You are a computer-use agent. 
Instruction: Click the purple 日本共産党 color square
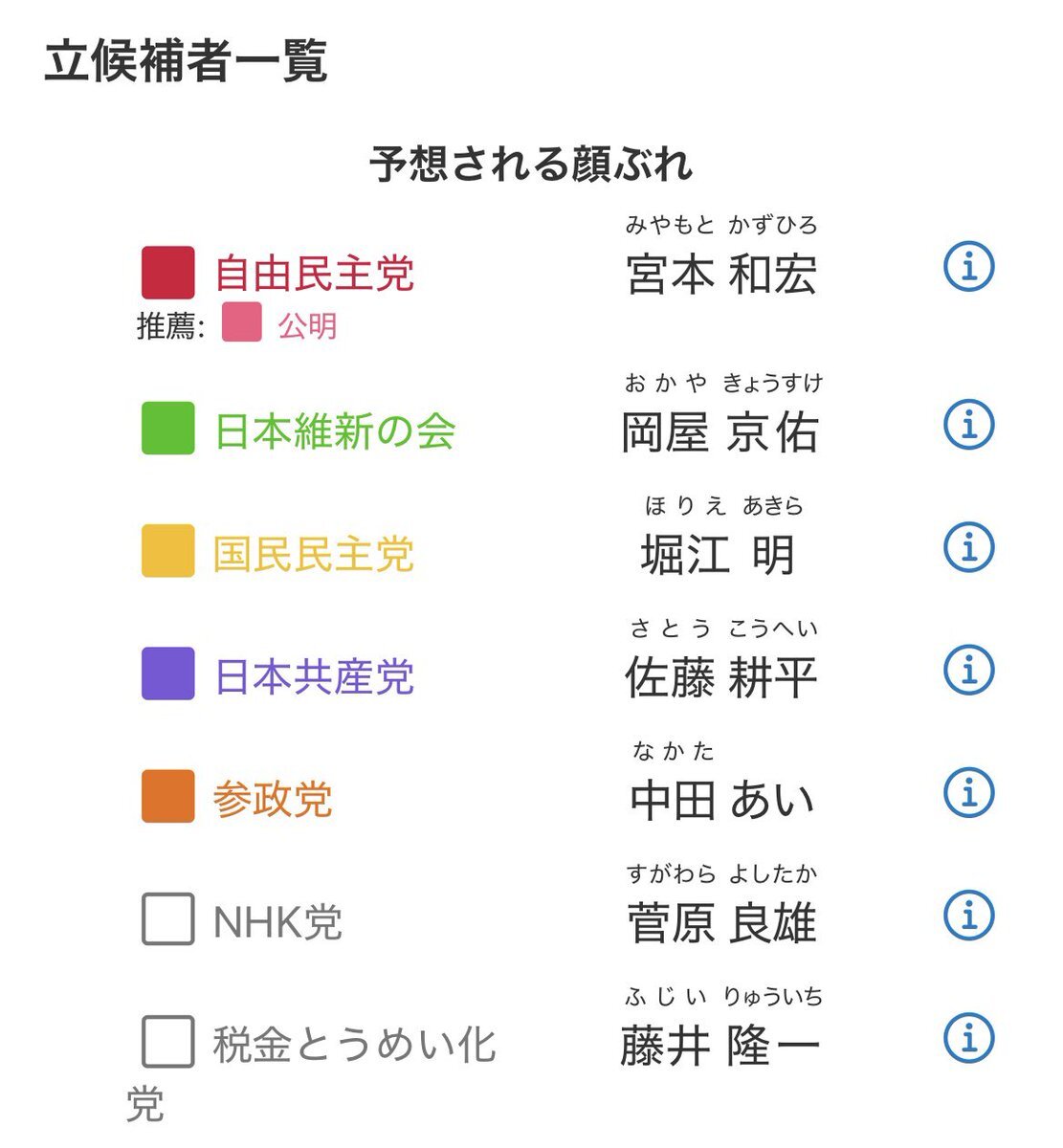pos(168,673)
